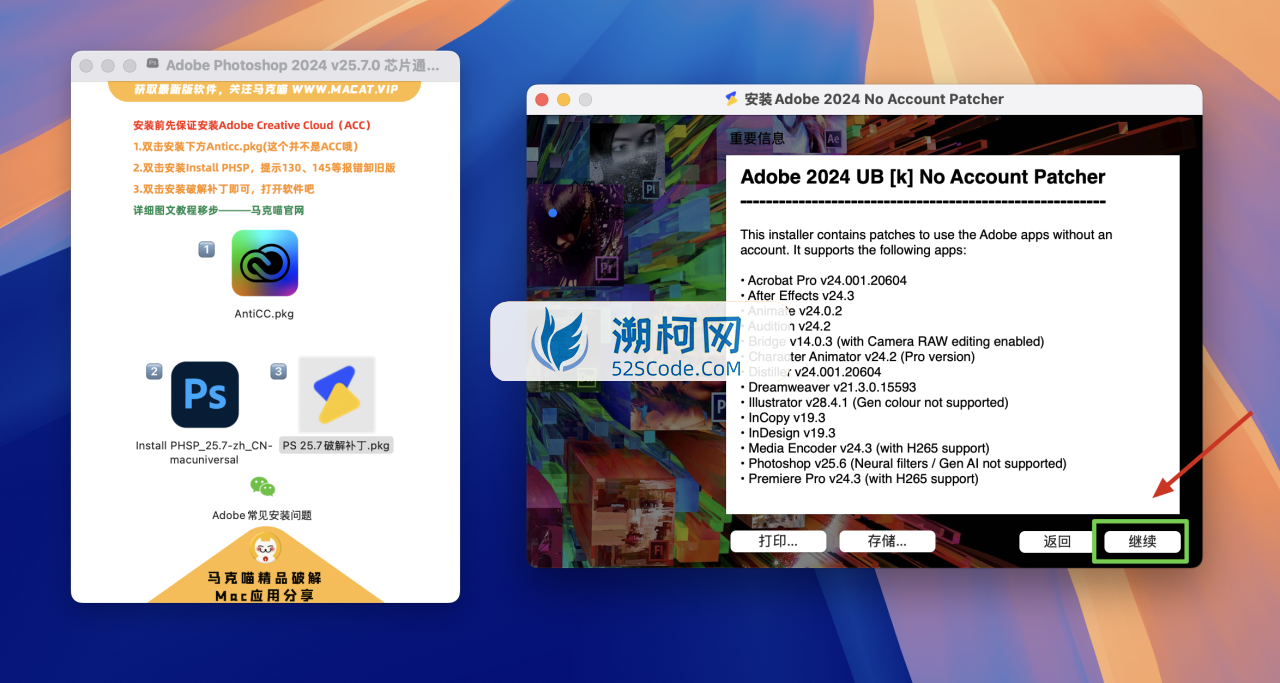Click the InCopy v19.3 line
This screenshot has width=1280, height=683.
(783, 418)
